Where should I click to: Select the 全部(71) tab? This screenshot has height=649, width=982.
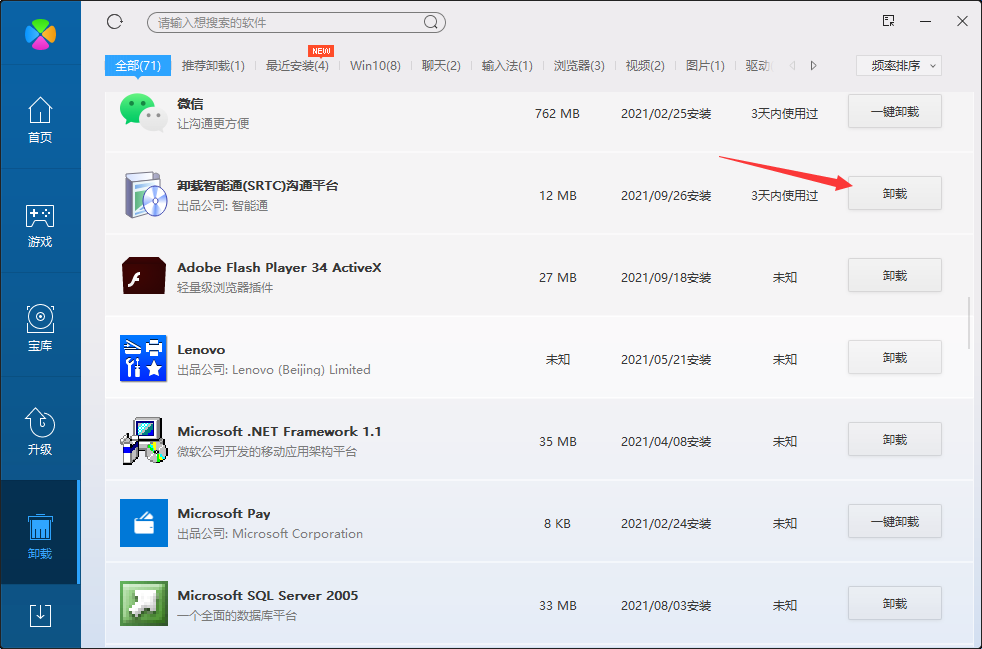(x=138, y=65)
